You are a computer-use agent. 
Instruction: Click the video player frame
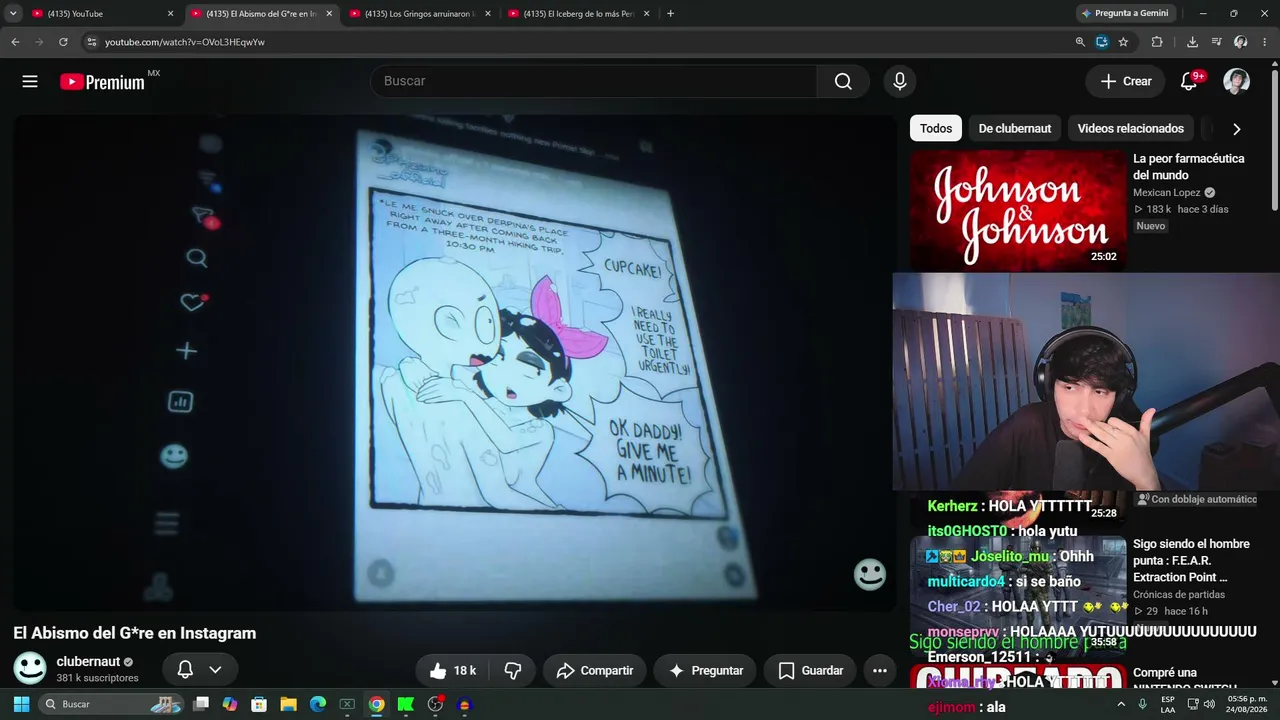455,362
